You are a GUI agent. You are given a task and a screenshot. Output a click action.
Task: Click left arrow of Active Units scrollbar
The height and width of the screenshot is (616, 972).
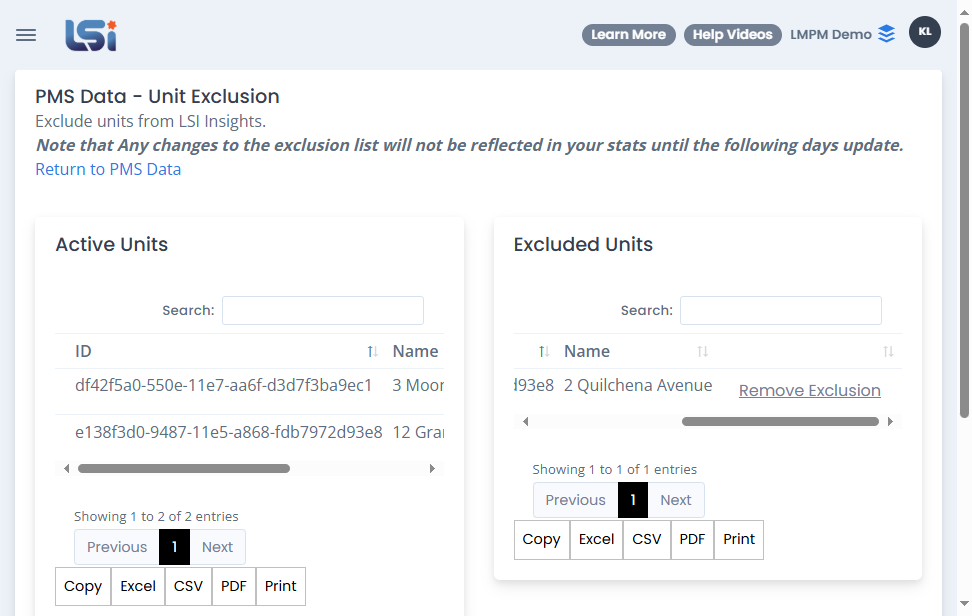click(x=66, y=469)
